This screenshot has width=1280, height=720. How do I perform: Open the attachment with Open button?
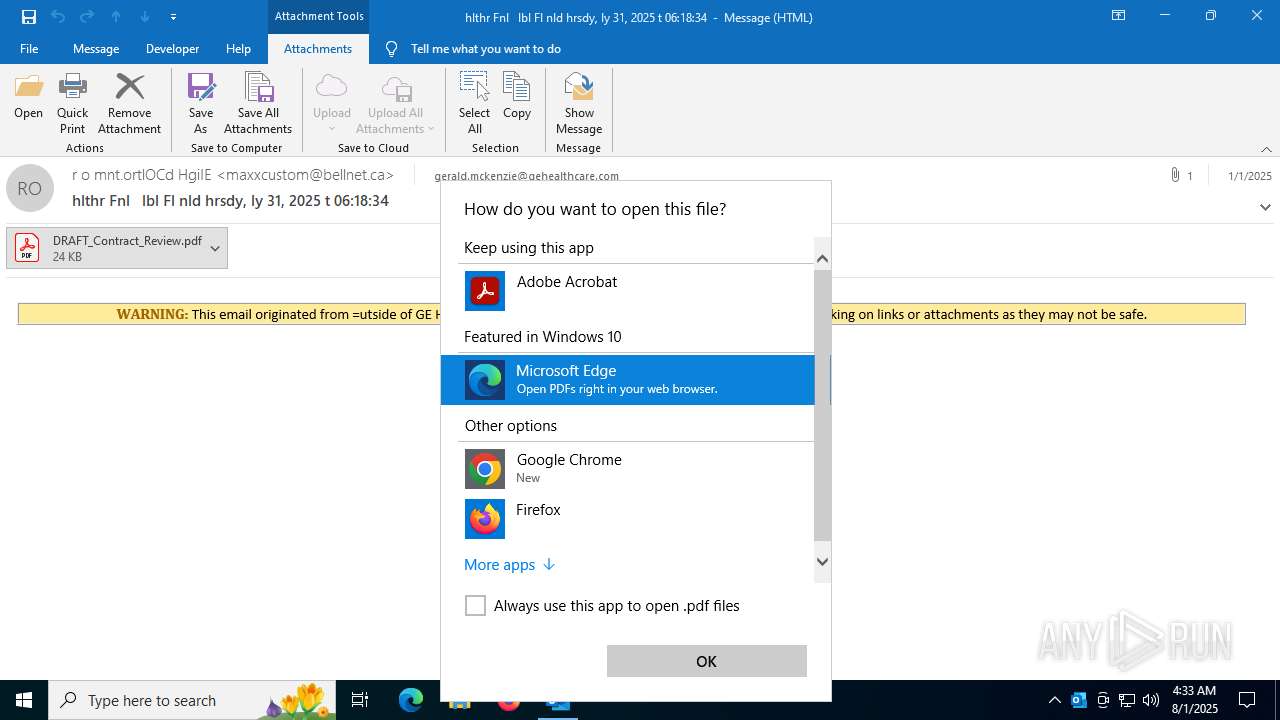click(28, 98)
